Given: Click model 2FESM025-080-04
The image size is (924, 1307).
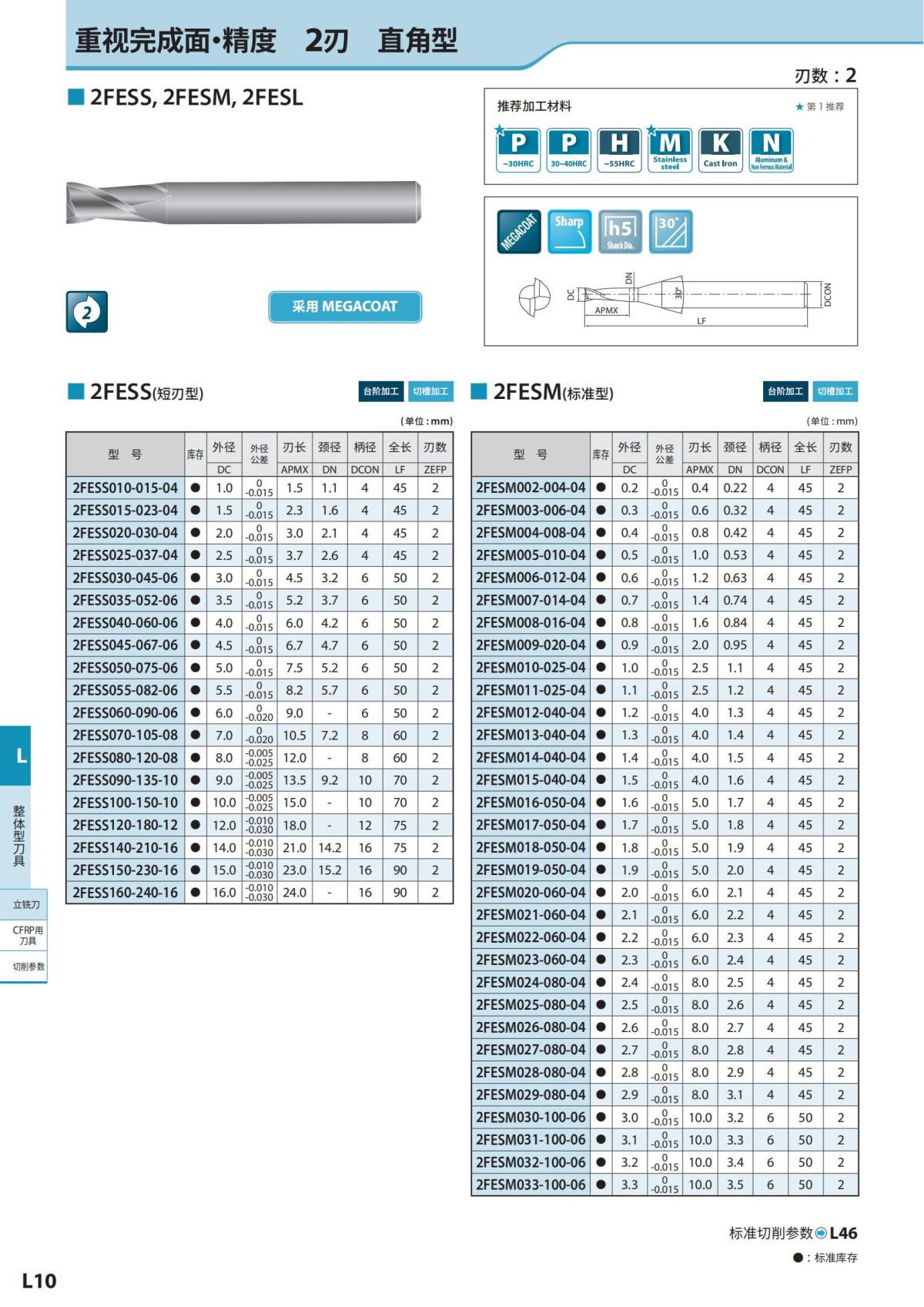Looking at the screenshot, I should 531,1005.
